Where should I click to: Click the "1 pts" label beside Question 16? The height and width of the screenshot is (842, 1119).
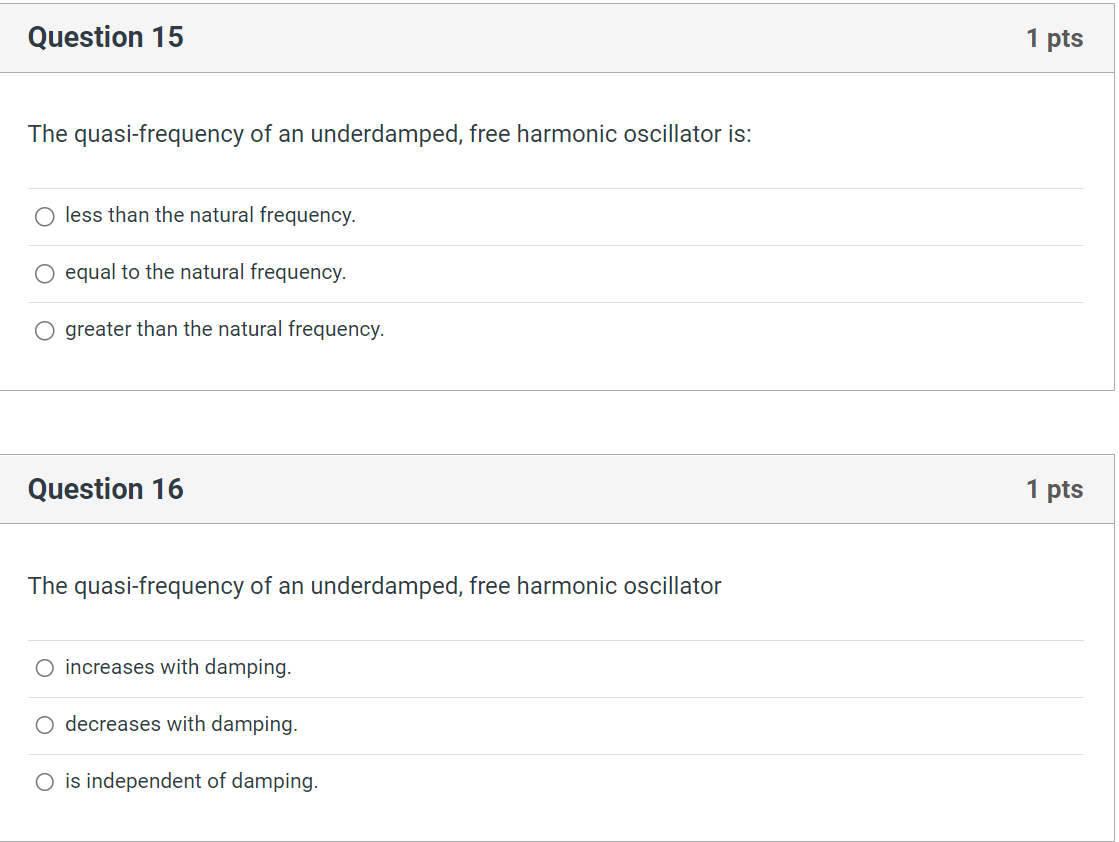(1055, 489)
